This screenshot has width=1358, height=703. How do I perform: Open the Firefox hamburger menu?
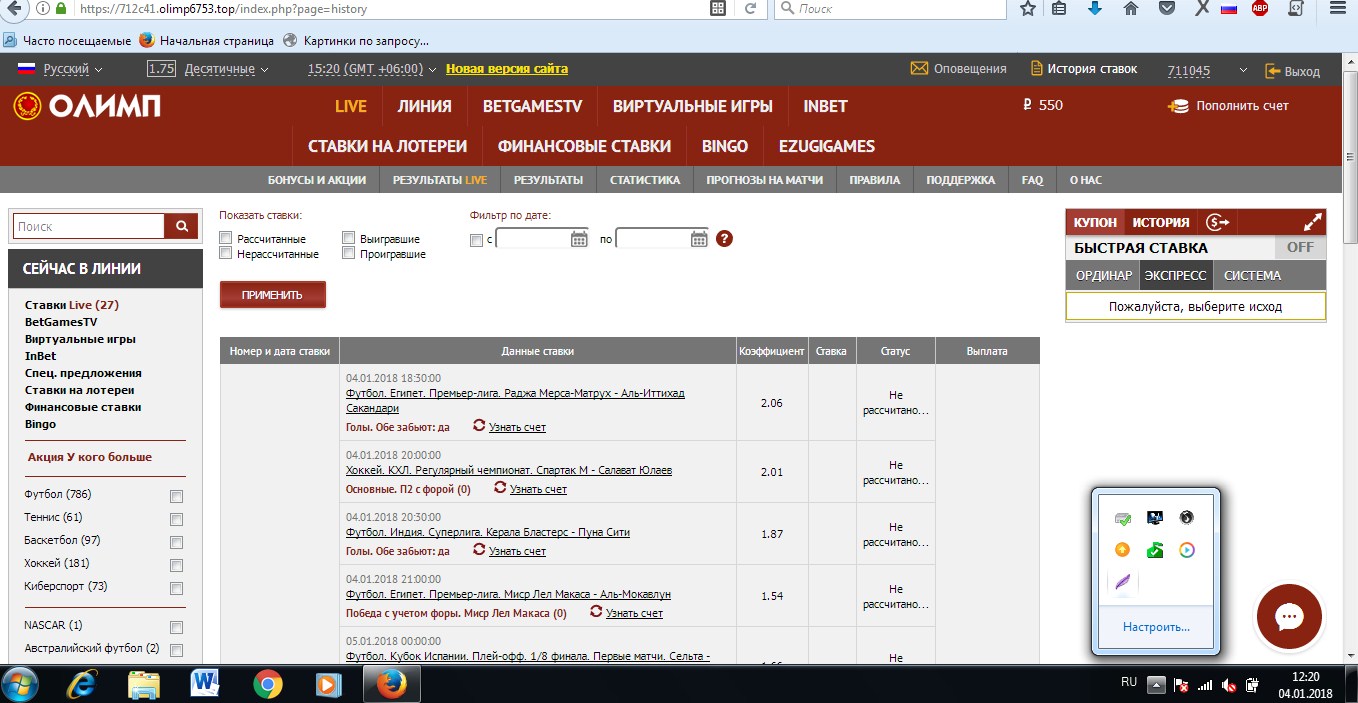coord(1337,7)
